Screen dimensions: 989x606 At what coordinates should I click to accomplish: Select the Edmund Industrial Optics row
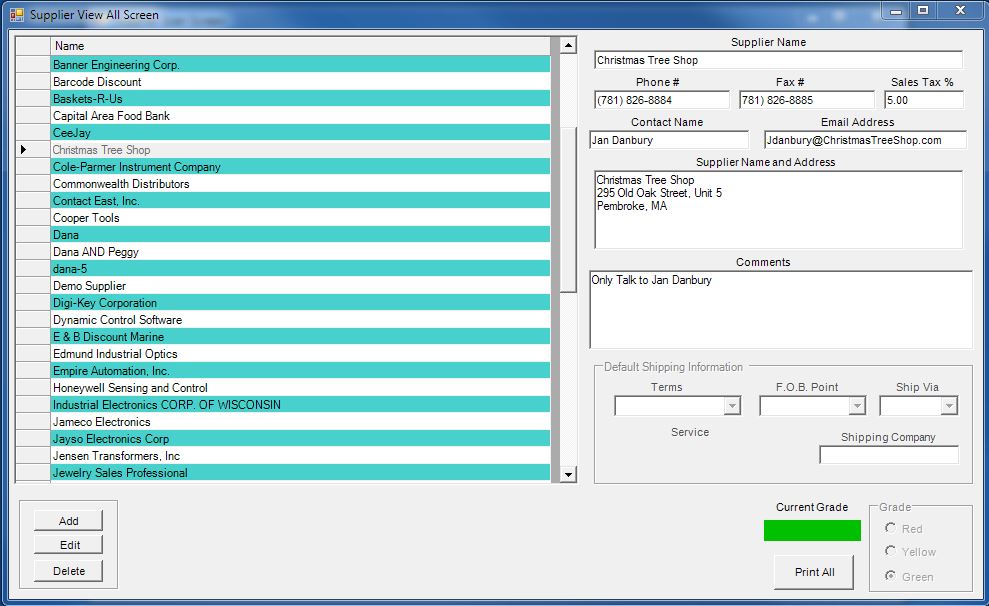300,354
